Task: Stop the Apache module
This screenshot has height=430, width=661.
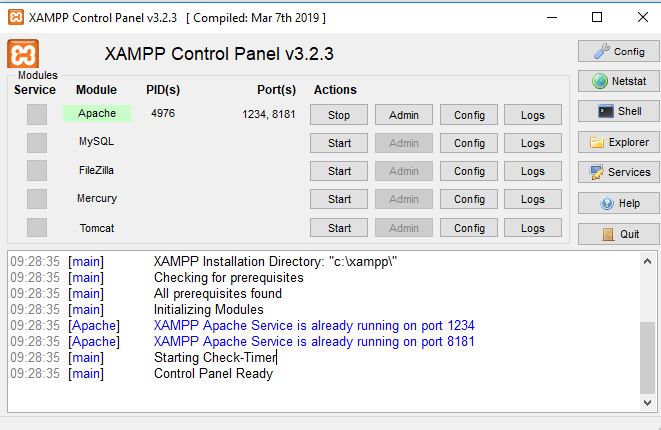Action: pyautogui.click(x=339, y=115)
